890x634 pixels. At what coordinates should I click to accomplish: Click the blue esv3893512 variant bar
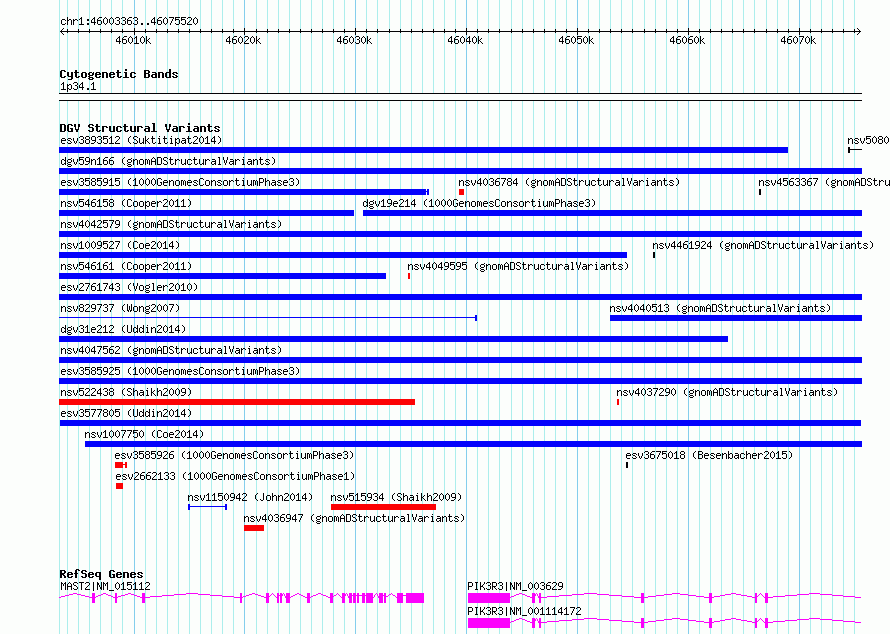coord(423,150)
